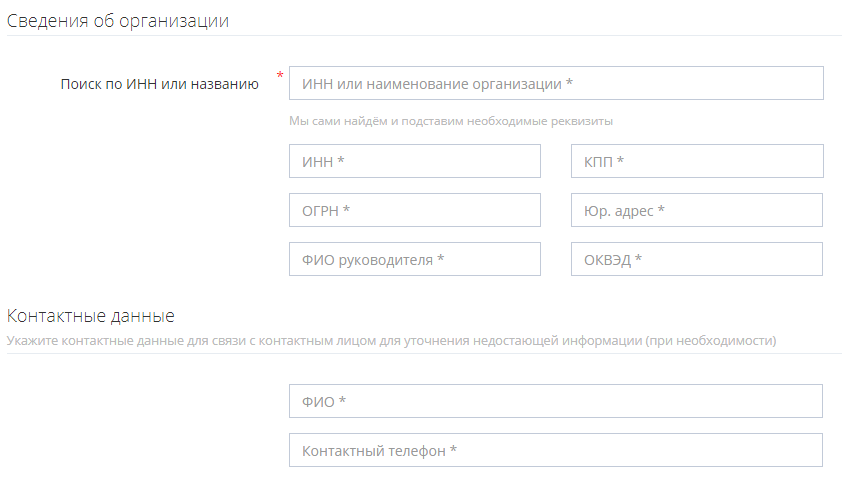Focus the ИНН input field
Viewport: 842px width, 496px height.
(414, 161)
